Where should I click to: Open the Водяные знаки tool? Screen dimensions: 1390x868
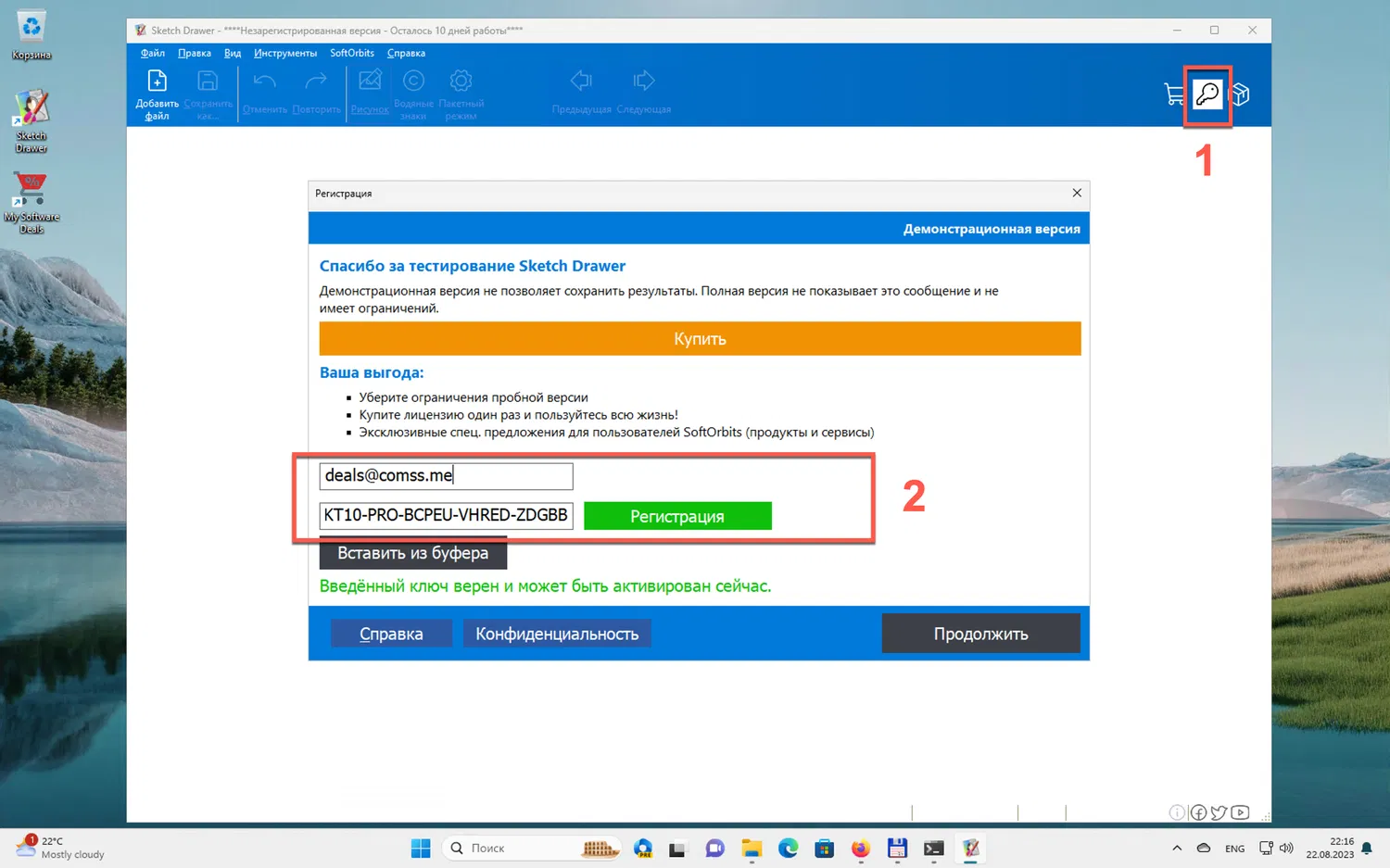[x=413, y=94]
